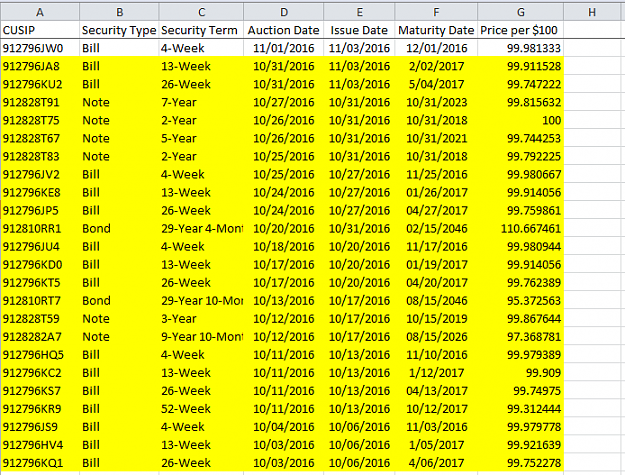The height and width of the screenshot is (475, 625).
Task: Click price cell 95.372563
Action: (x=521, y=300)
